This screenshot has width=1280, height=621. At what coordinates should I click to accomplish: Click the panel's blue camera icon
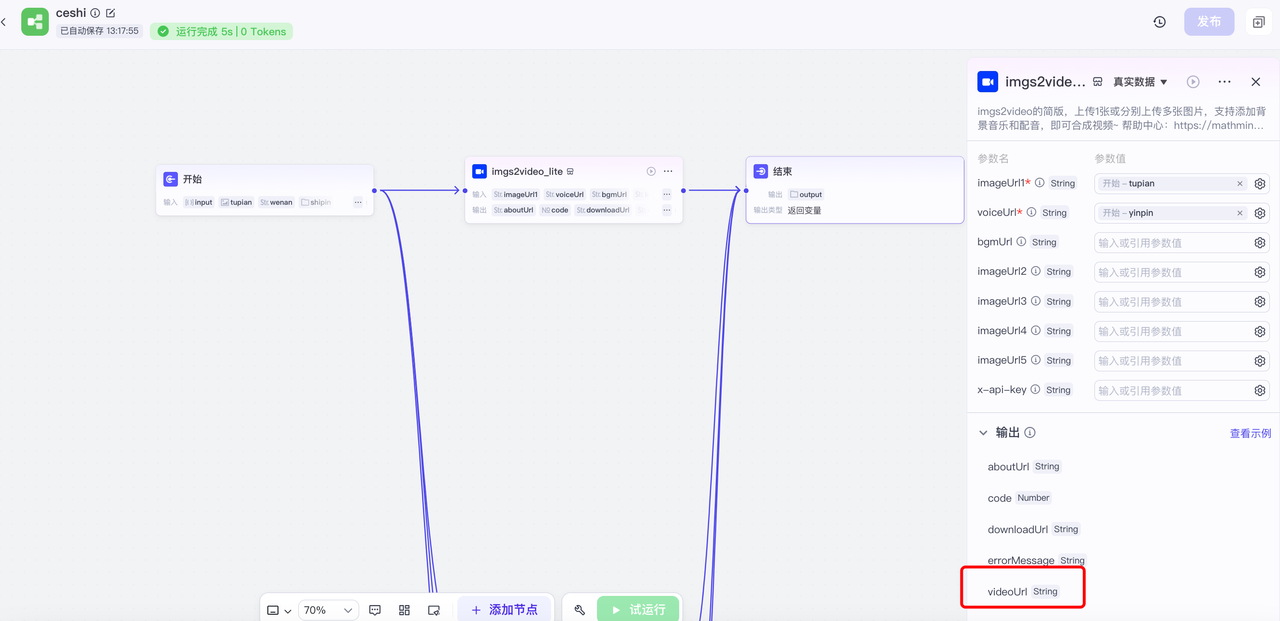point(988,82)
